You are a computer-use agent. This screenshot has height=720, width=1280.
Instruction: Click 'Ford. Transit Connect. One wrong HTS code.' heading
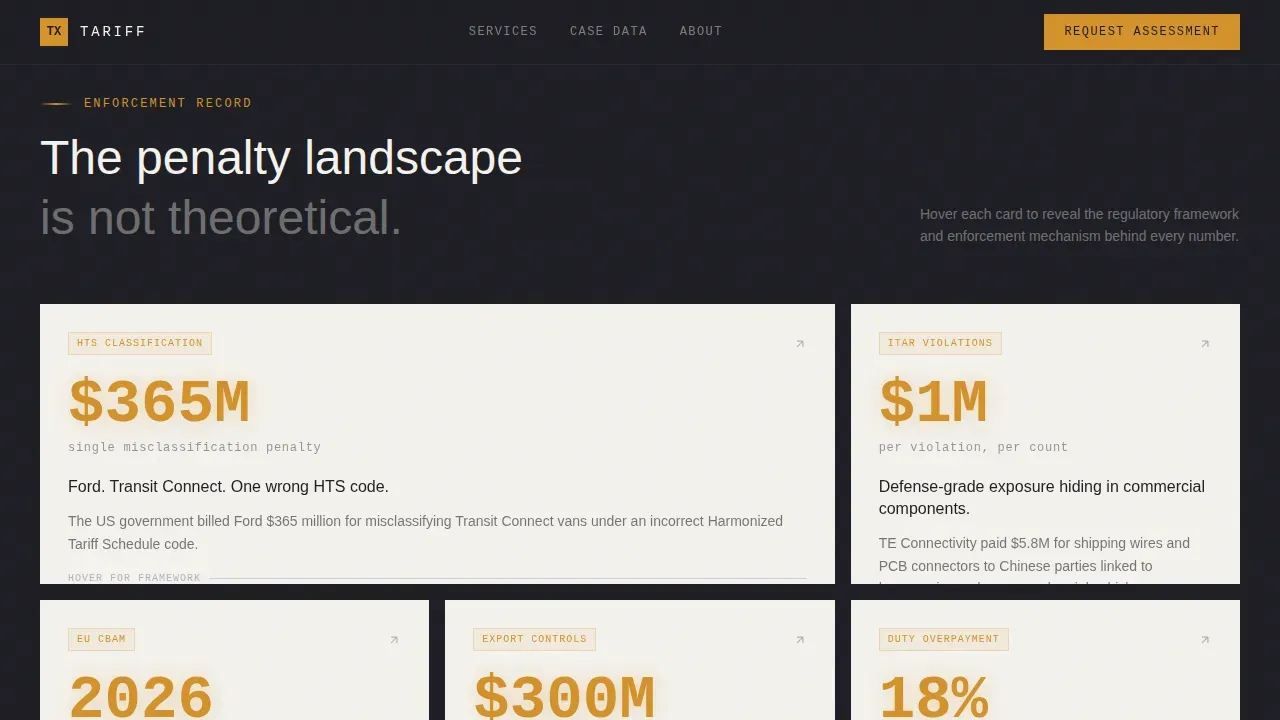[228, 487]
